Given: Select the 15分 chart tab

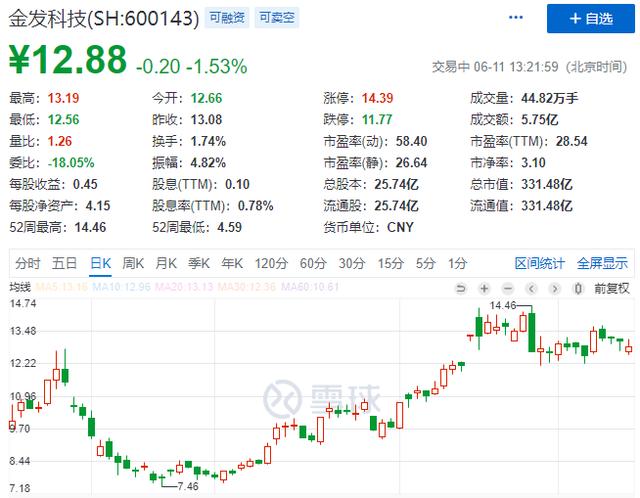Looking at the screenshot, I should click(391, 263).
